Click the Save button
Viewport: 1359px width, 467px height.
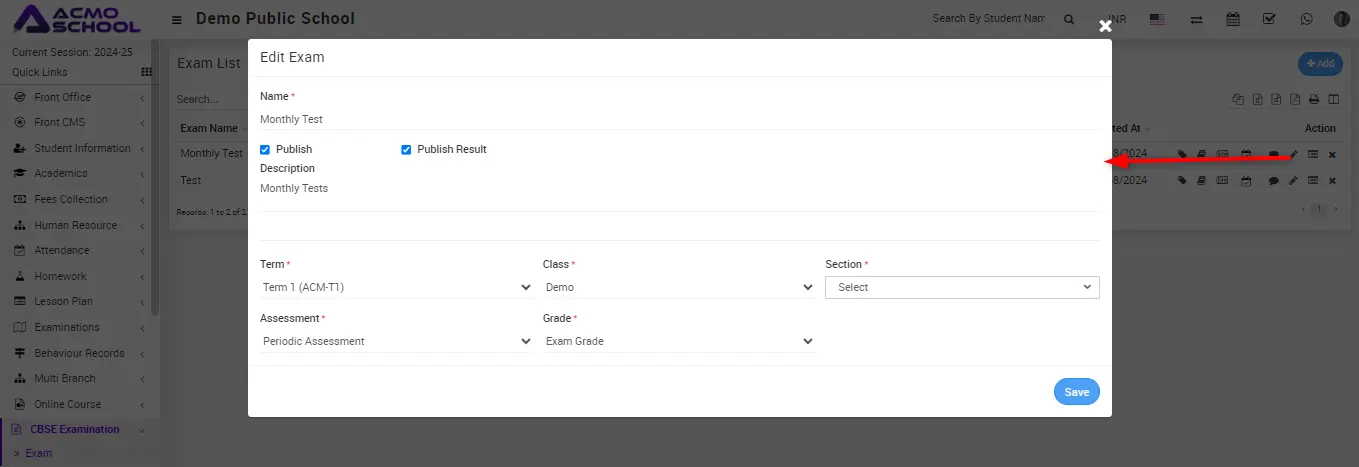(1076, 392)
